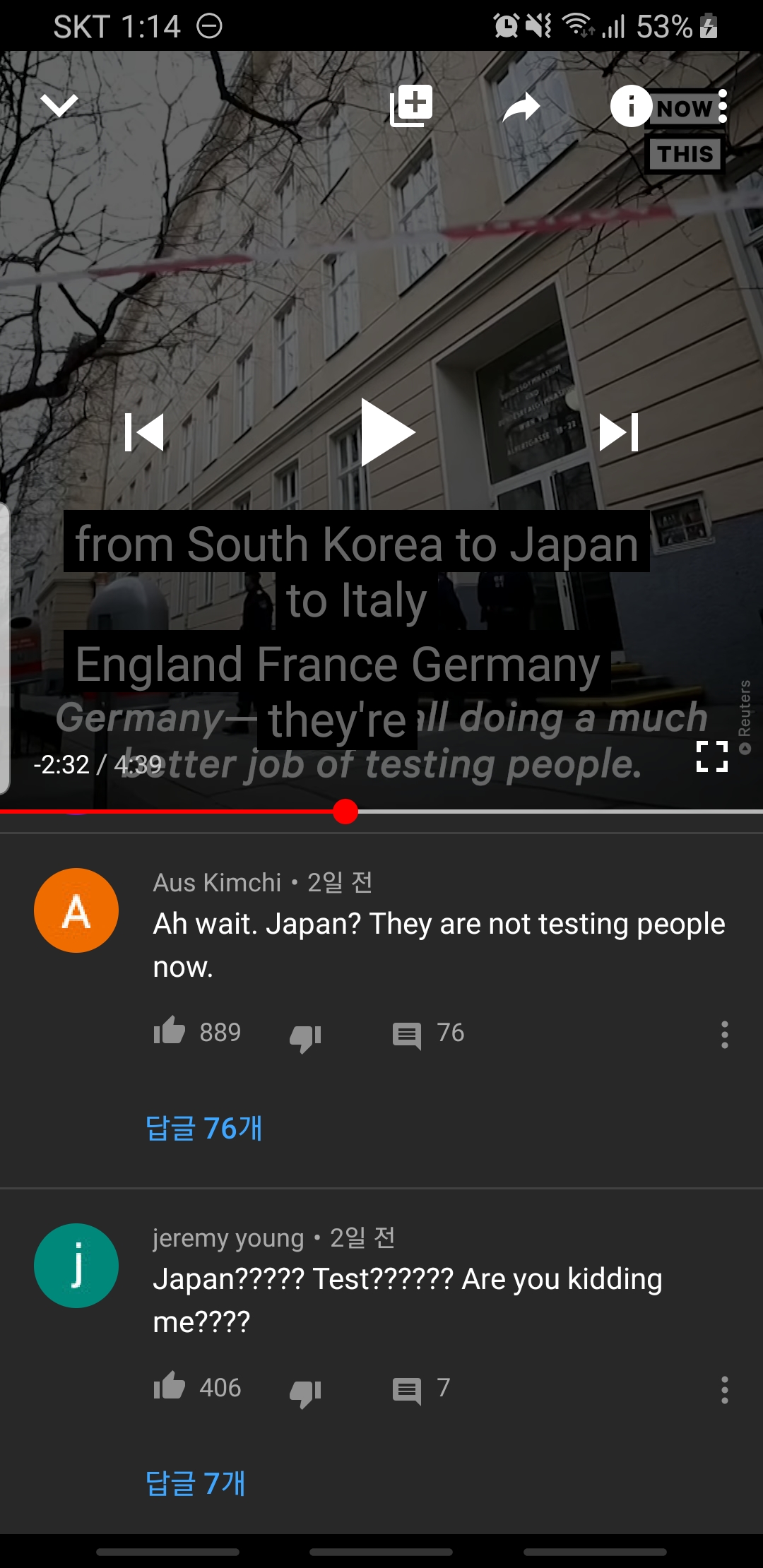763x1568 pixels.
Task: Expand the 답글 76개 replies
Action: [x=203, y=1128]
